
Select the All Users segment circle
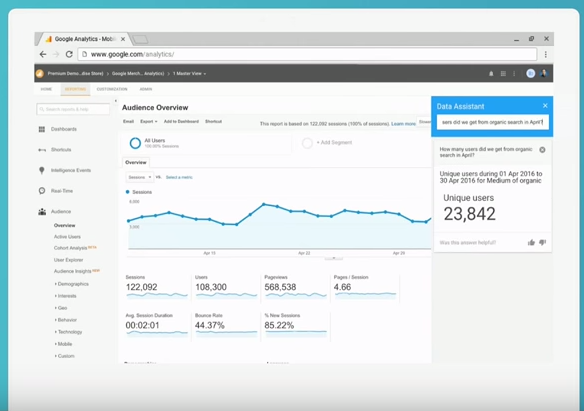pyautogui.click(x=135, y=143)
